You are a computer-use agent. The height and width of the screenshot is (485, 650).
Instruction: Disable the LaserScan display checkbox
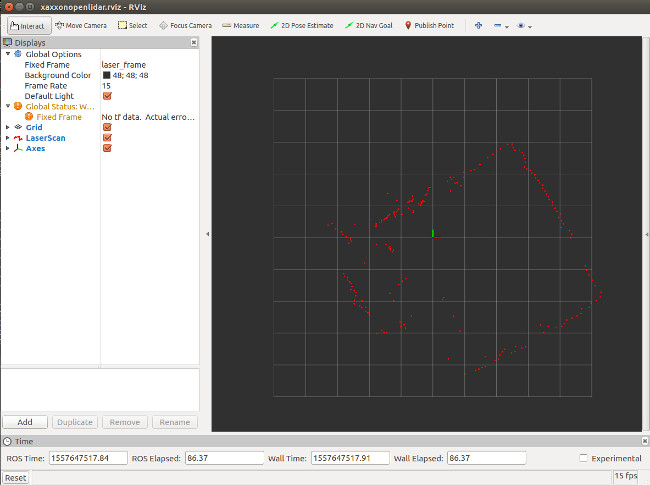[107, 138]
